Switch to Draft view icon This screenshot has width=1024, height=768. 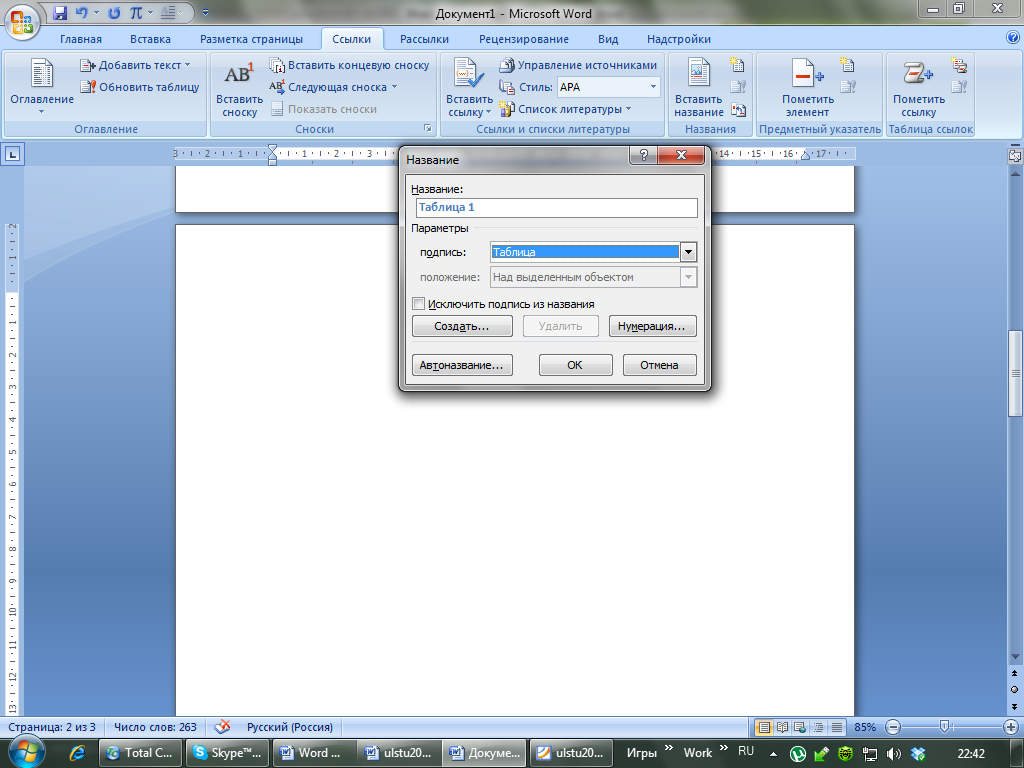point(837,727)
